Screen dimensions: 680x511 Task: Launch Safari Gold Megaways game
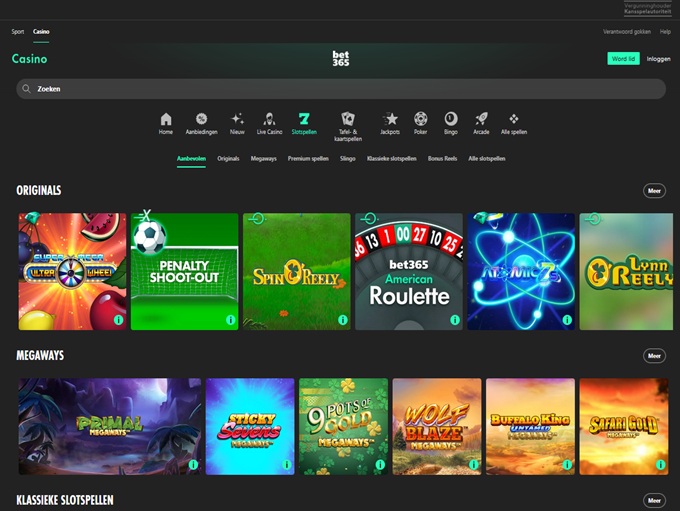[x=624, y=426]
